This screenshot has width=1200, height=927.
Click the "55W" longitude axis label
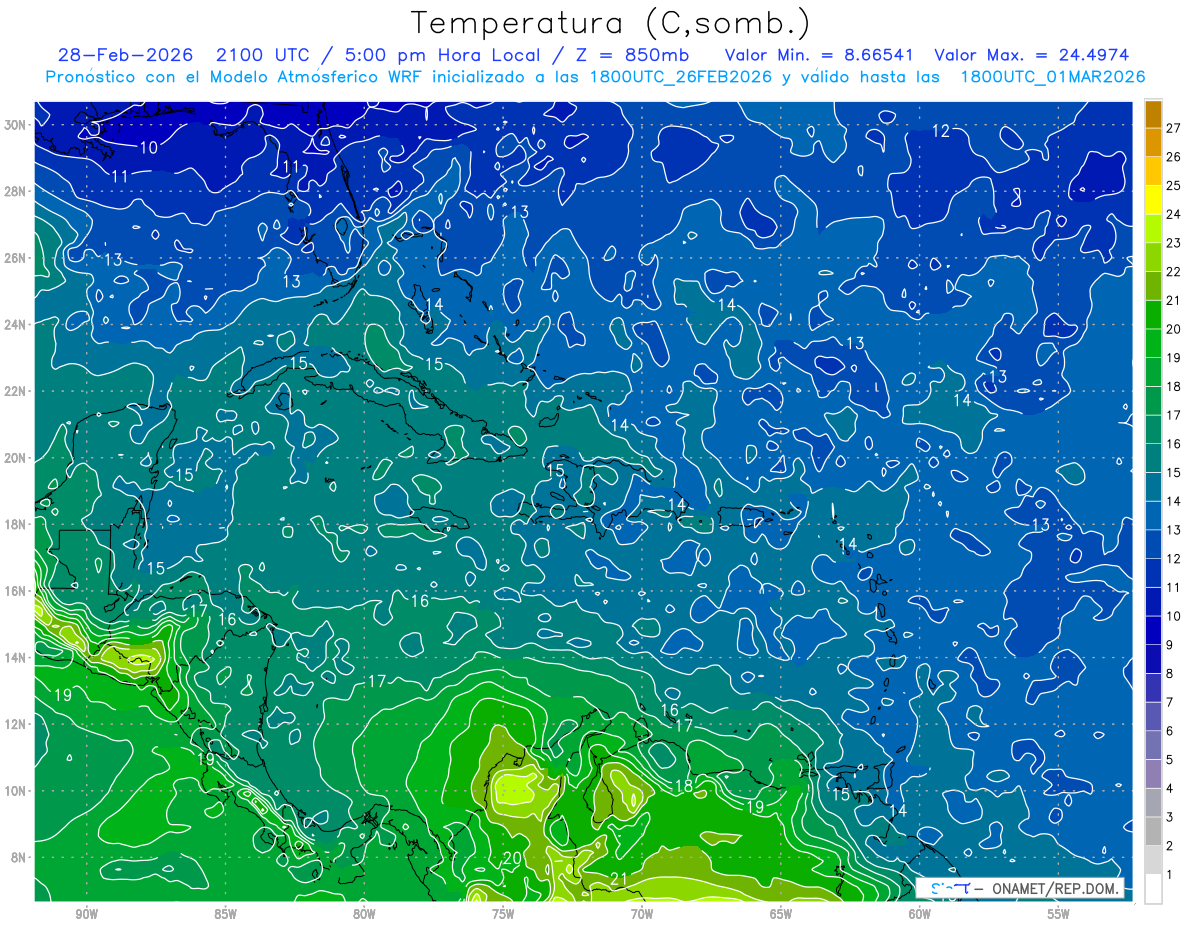pyautogui.click(x=1059, y=914)
